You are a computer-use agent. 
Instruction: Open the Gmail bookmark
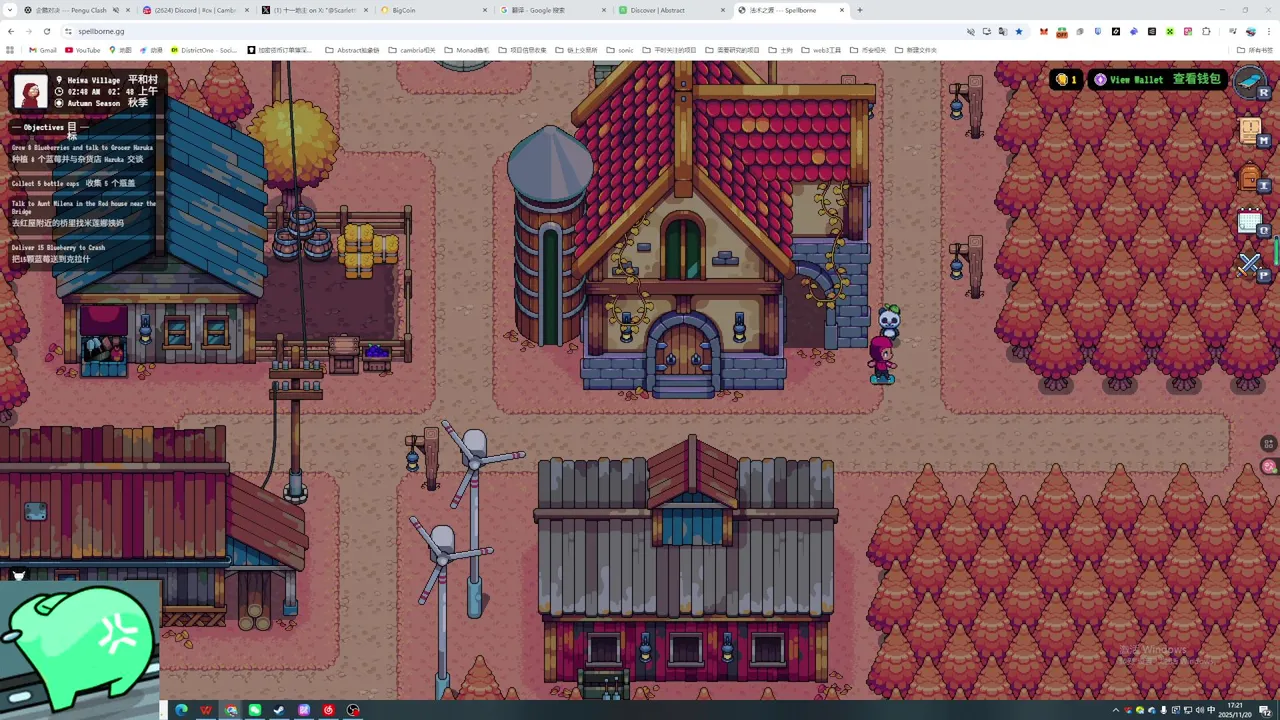click(43, 50)
